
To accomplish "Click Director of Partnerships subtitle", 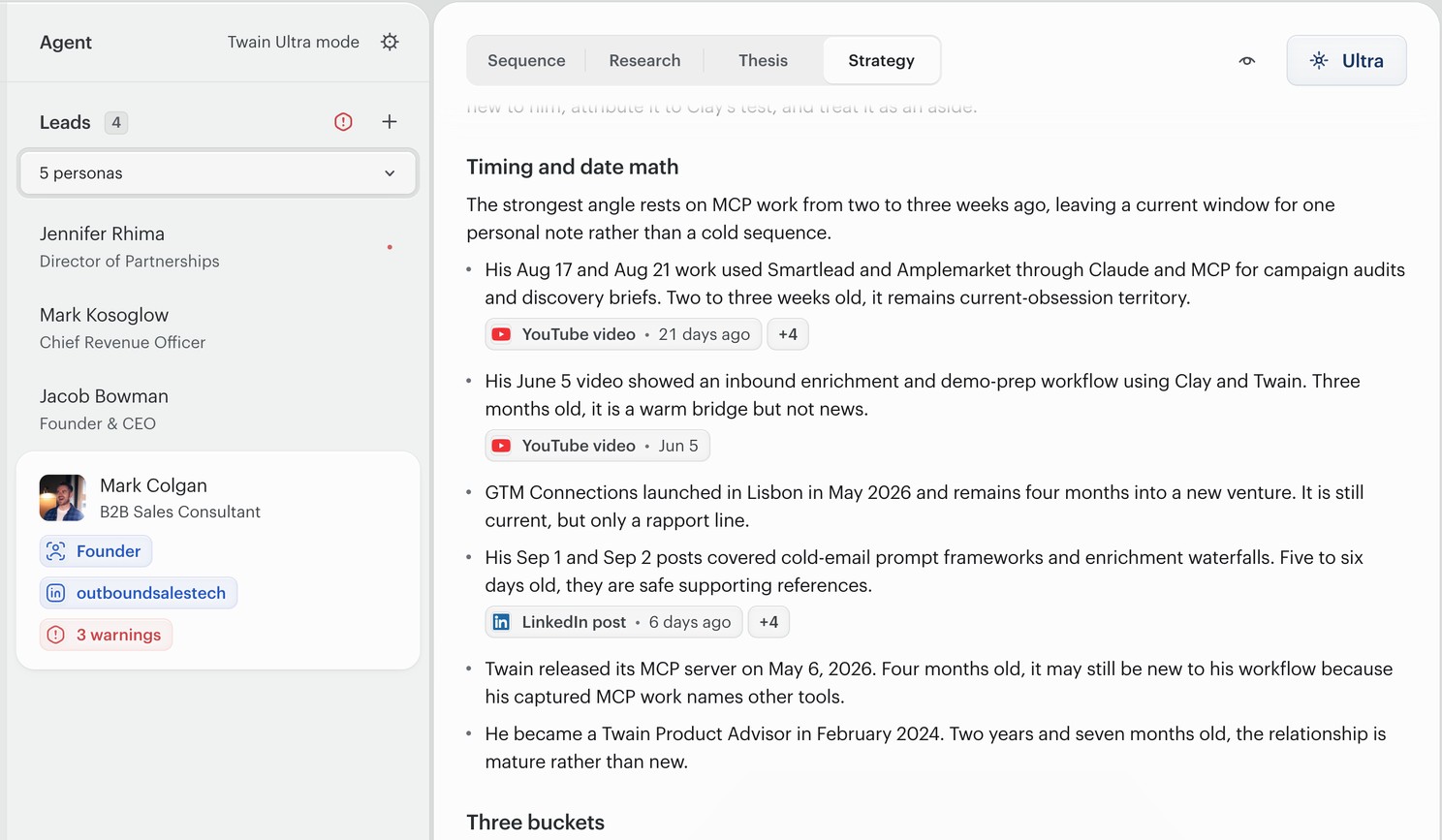I will [x=130, y=262].
